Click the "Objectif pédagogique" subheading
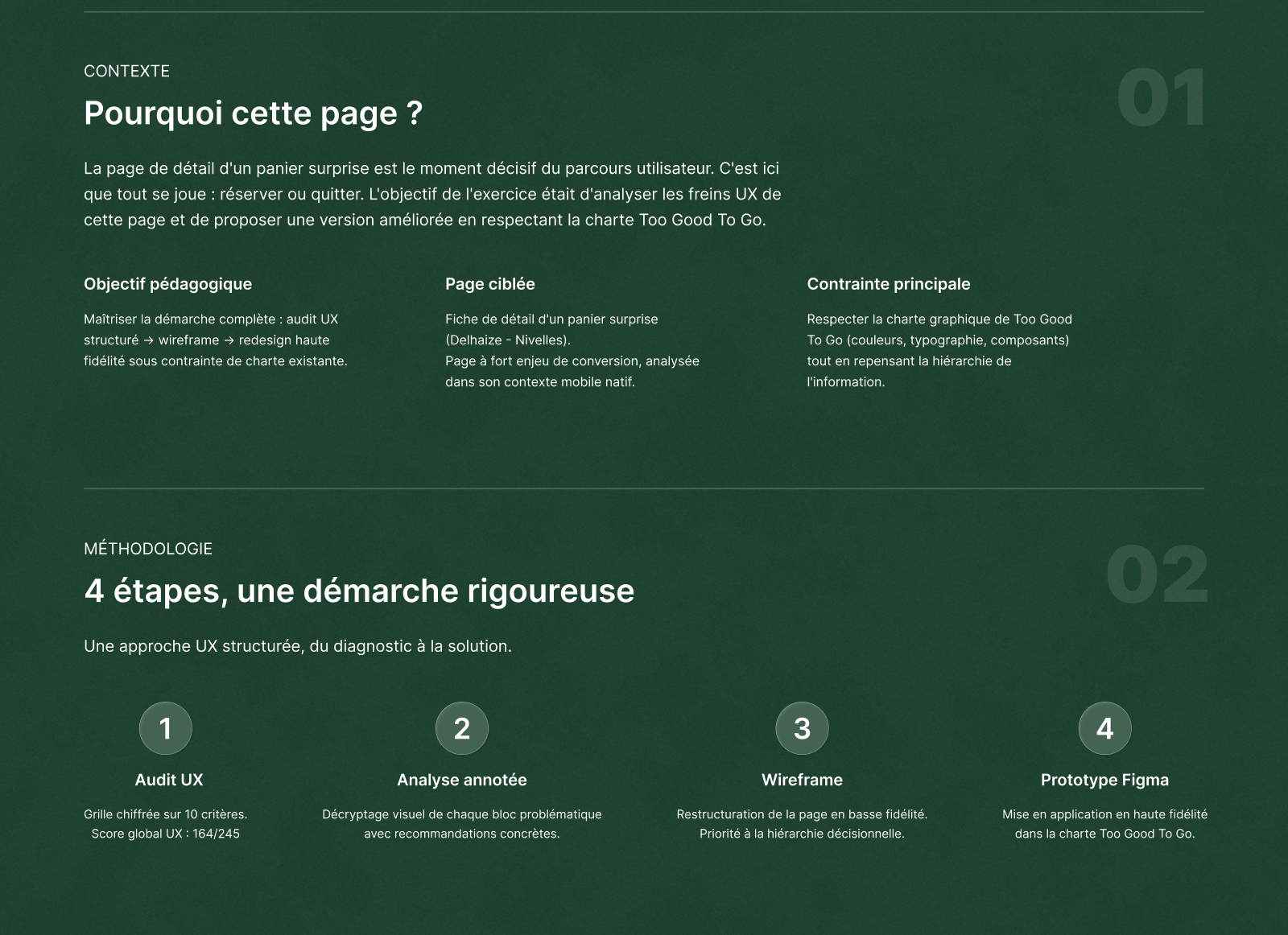 tap(167, 284)
